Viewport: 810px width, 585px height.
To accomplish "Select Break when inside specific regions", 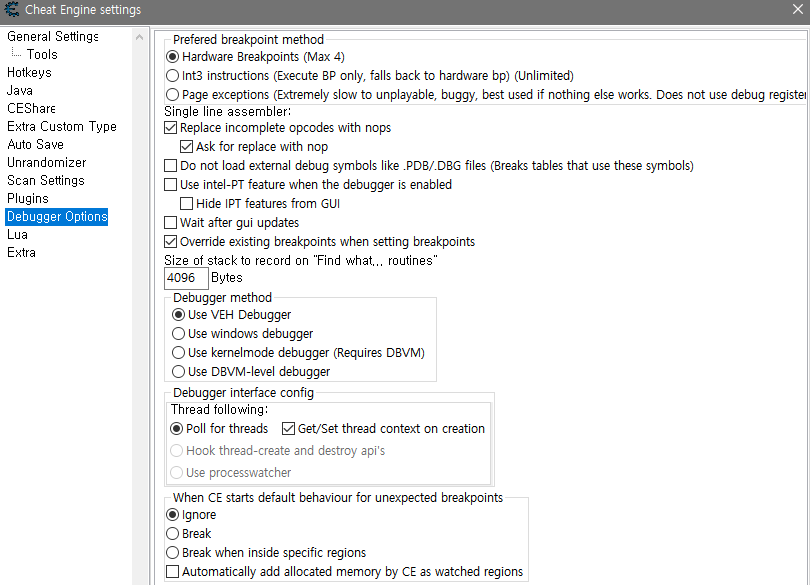I will [x=173, y=553].
